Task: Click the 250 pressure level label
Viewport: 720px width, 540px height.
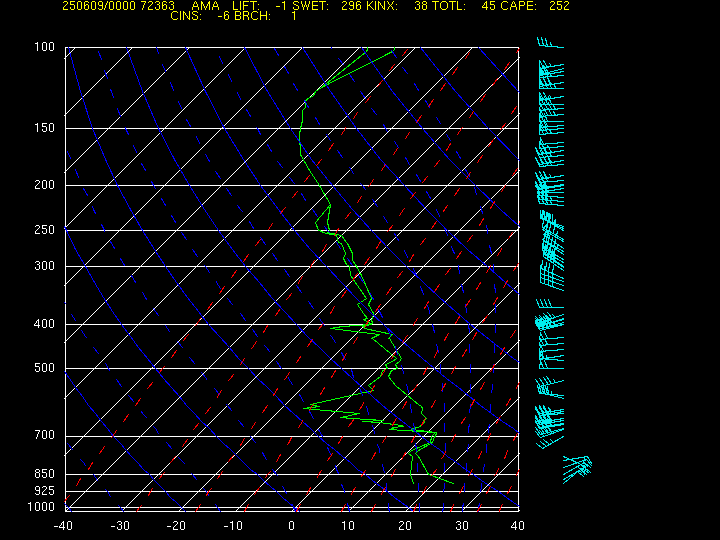Action: (x=45, y=230)
